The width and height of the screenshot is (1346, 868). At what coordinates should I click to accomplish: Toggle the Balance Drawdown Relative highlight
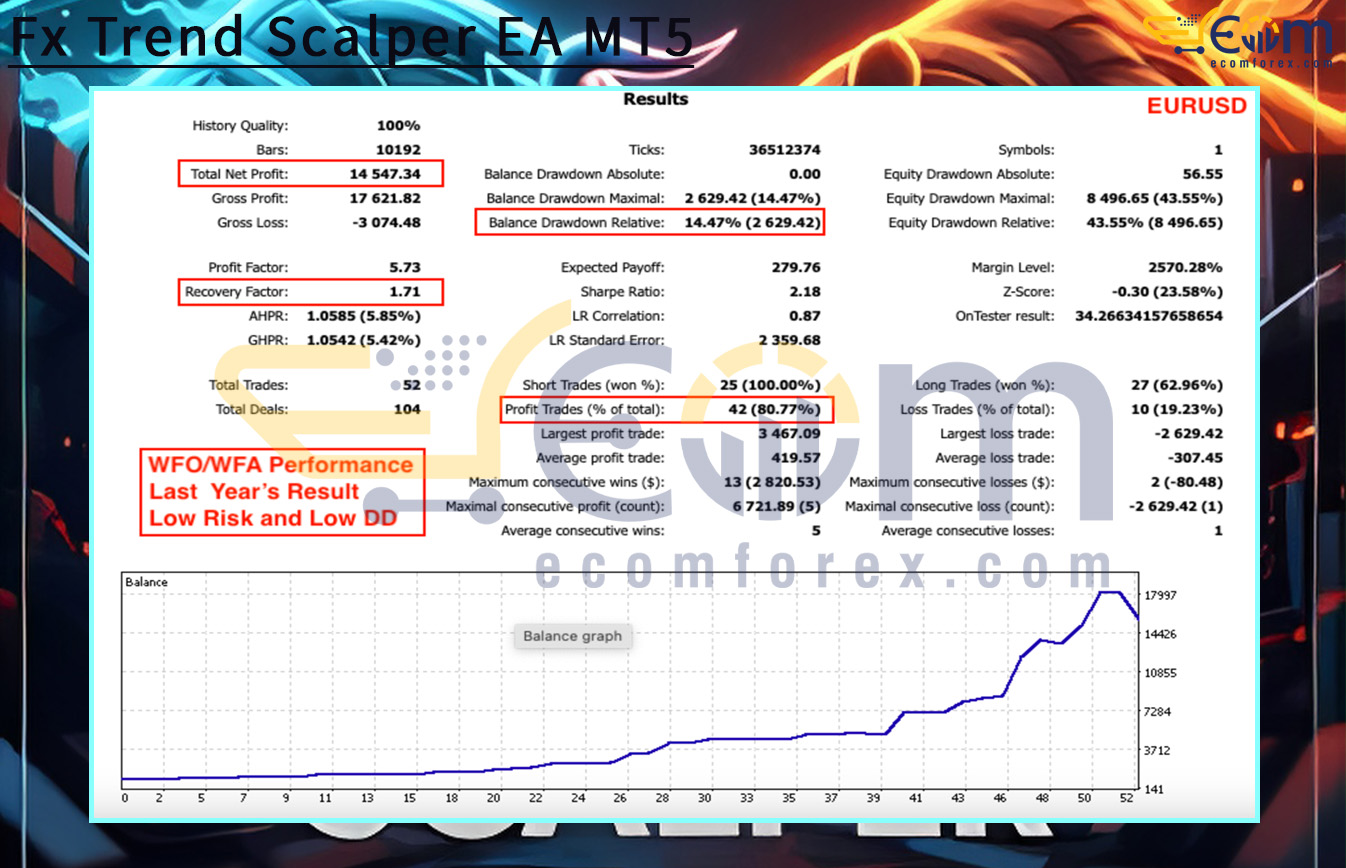click(x=651, y=223)
